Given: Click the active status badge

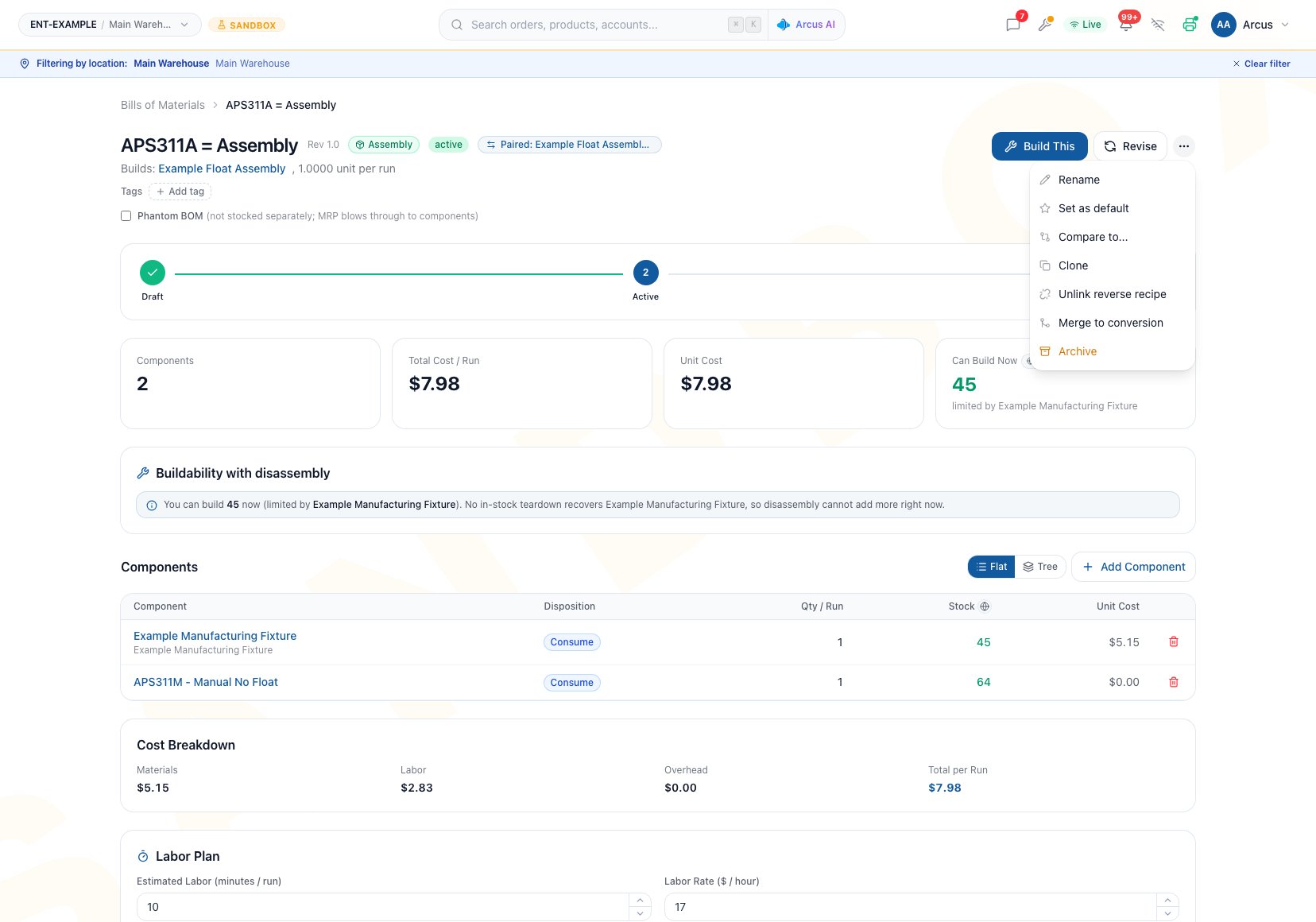Looking at the screenshot, I should click(x=448, y=145).
